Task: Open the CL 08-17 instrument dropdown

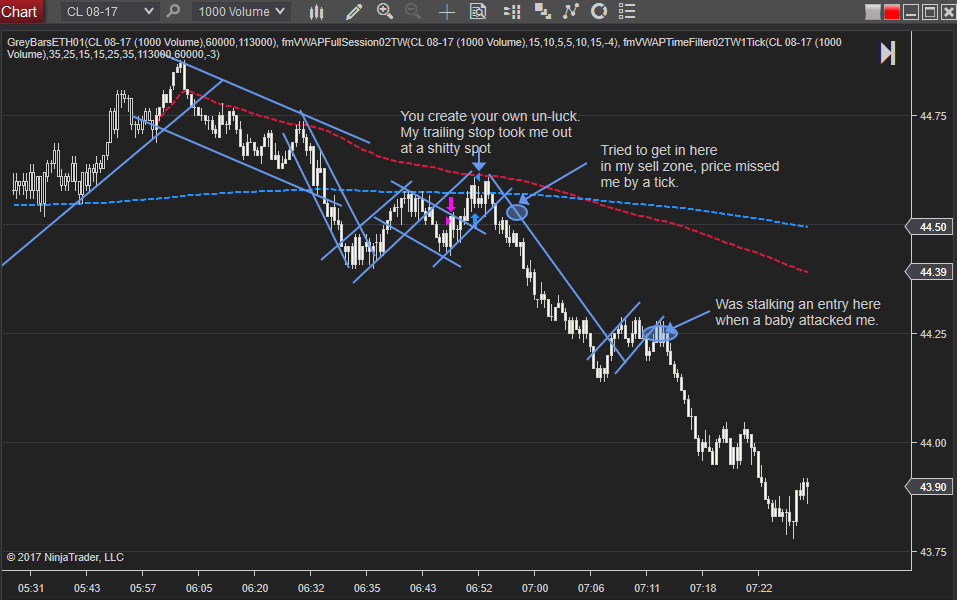Action: click(110, 11)
